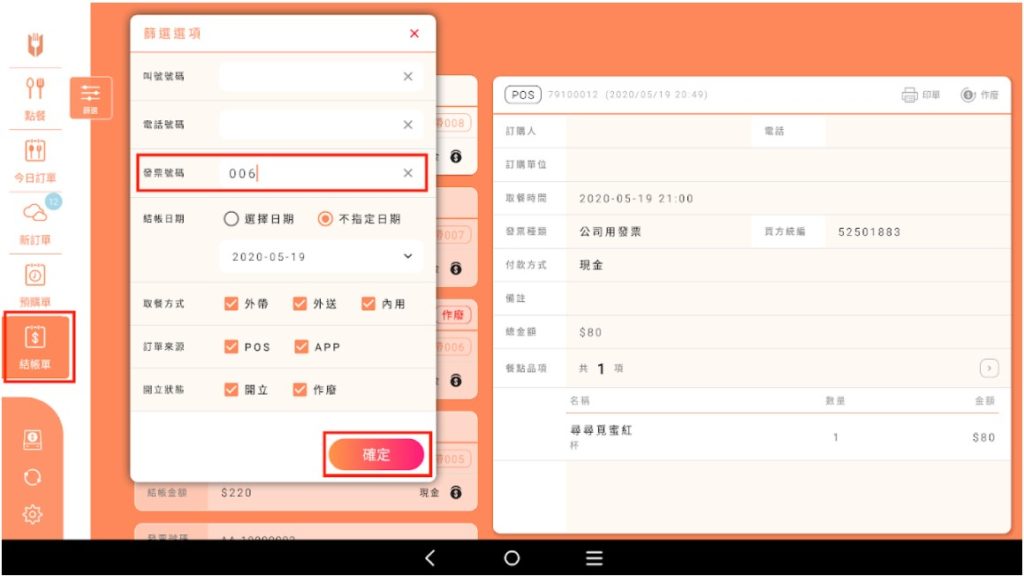Open the 點餐 ordering page in sidebar
This screenshot has width=1024, height=576.
click(35, 97)
